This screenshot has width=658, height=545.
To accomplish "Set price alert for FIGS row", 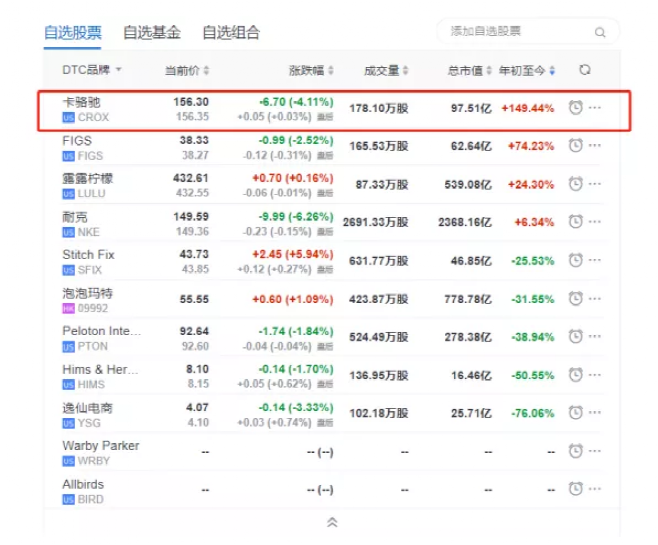I will pyautogui.click(x=575, y=146).
